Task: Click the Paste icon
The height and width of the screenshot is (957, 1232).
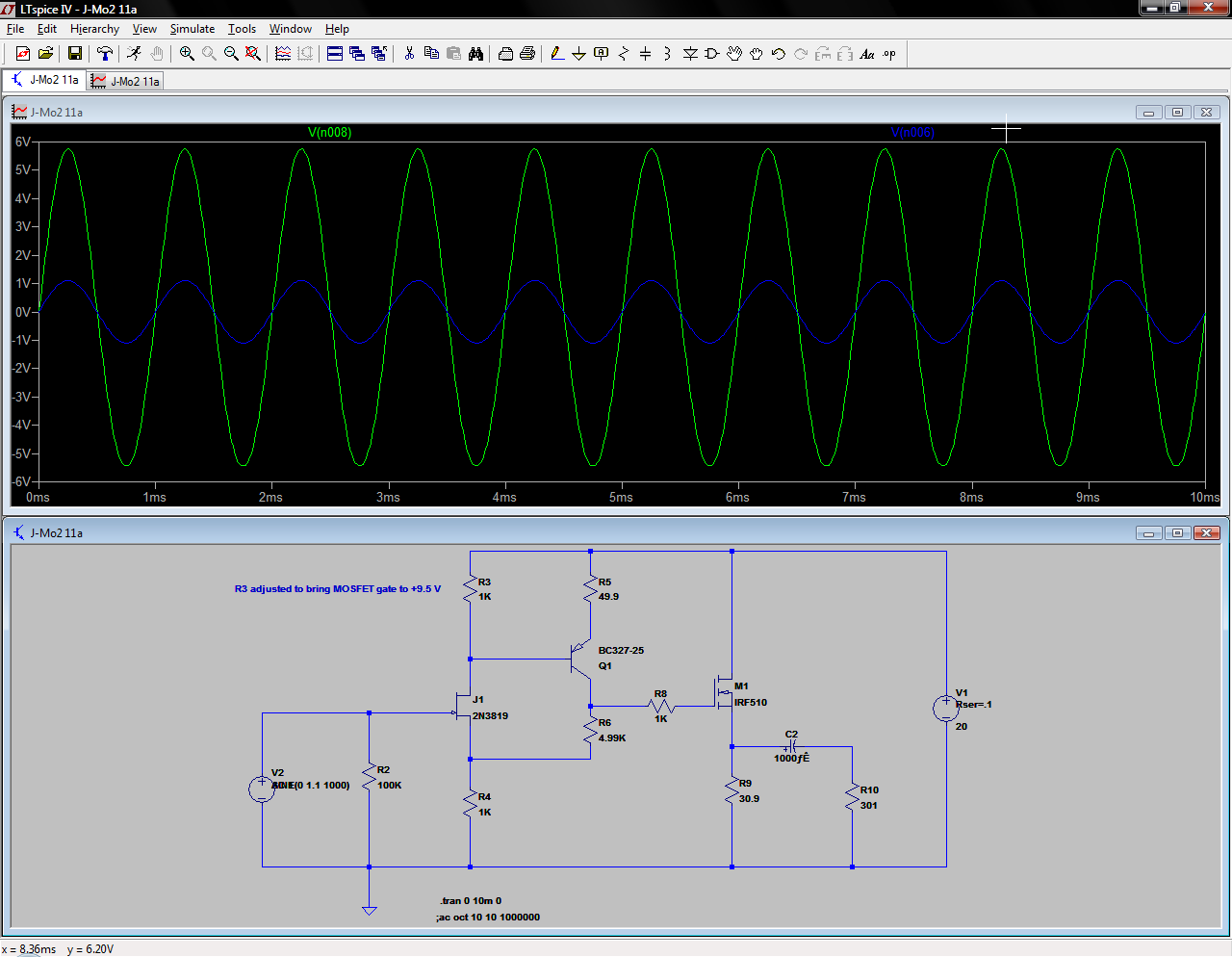Action: tap(453, 54)
